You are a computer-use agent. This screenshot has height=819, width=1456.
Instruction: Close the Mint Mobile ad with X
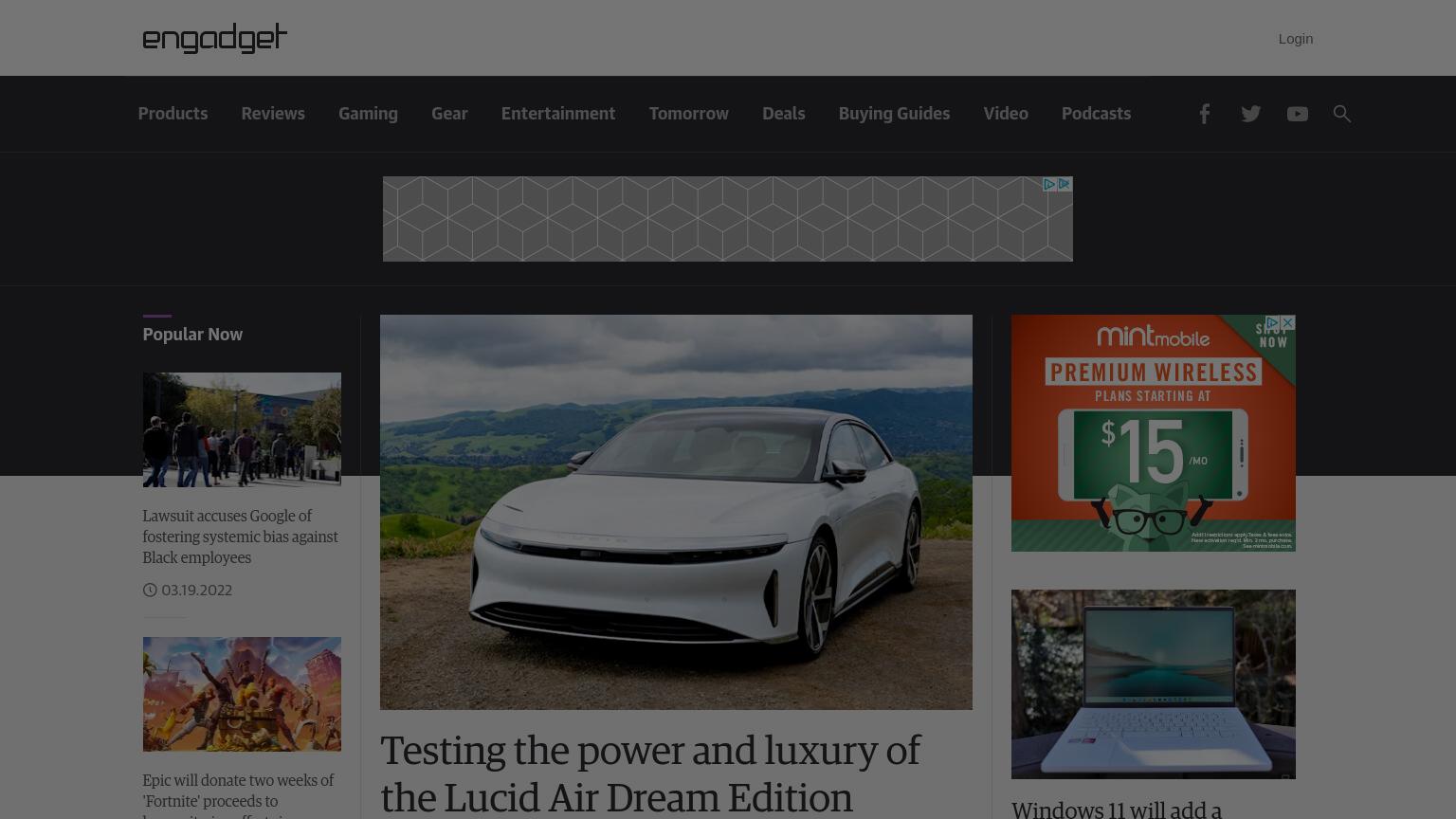pos(1287,323)
